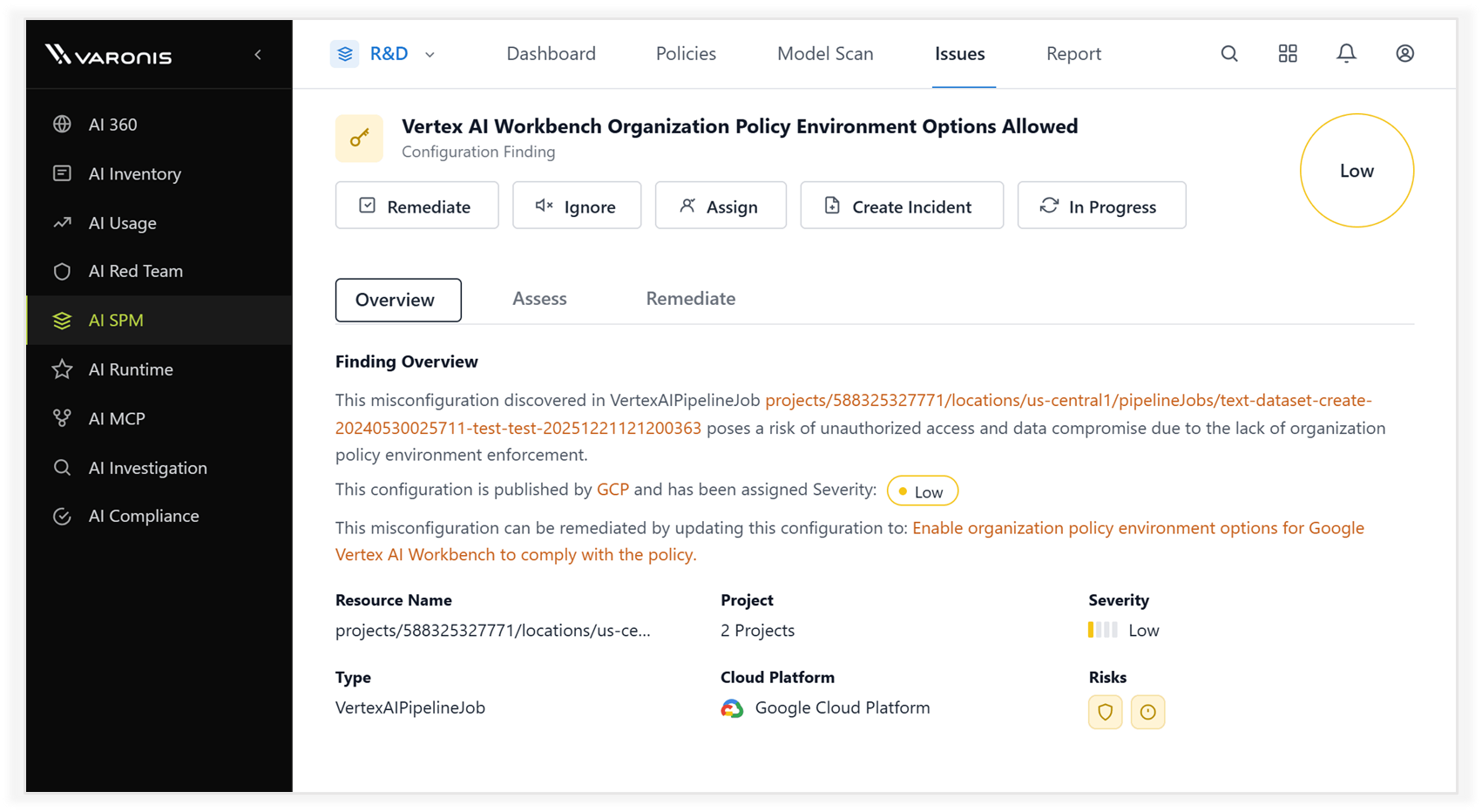Screen dimensions: 1482x812
Task: Select the Issues tab
Action: tap(959, 54)
